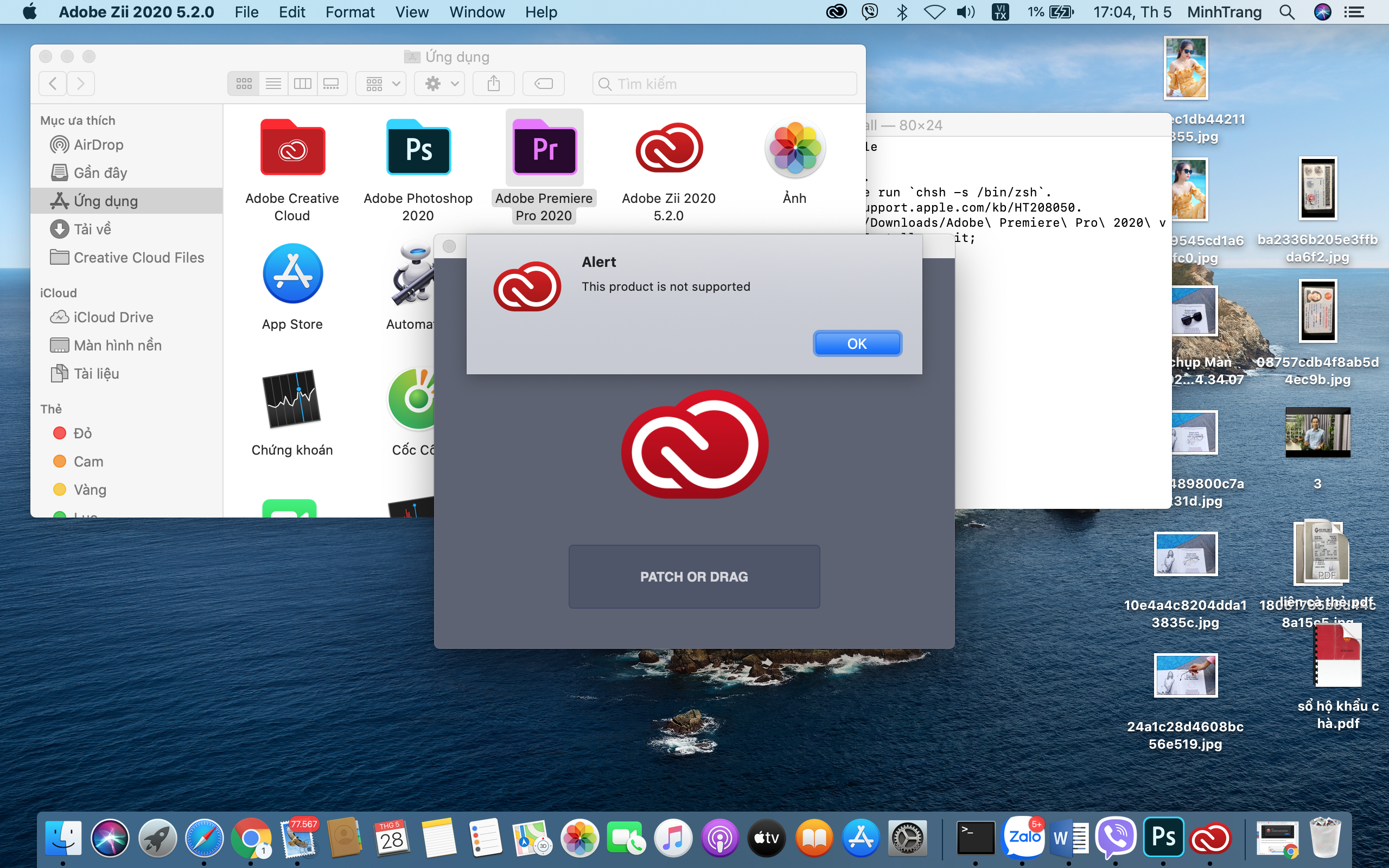Screen dimensions: 1389x868
Task: Open Notification Center list icon
Action: [1354, 12]
